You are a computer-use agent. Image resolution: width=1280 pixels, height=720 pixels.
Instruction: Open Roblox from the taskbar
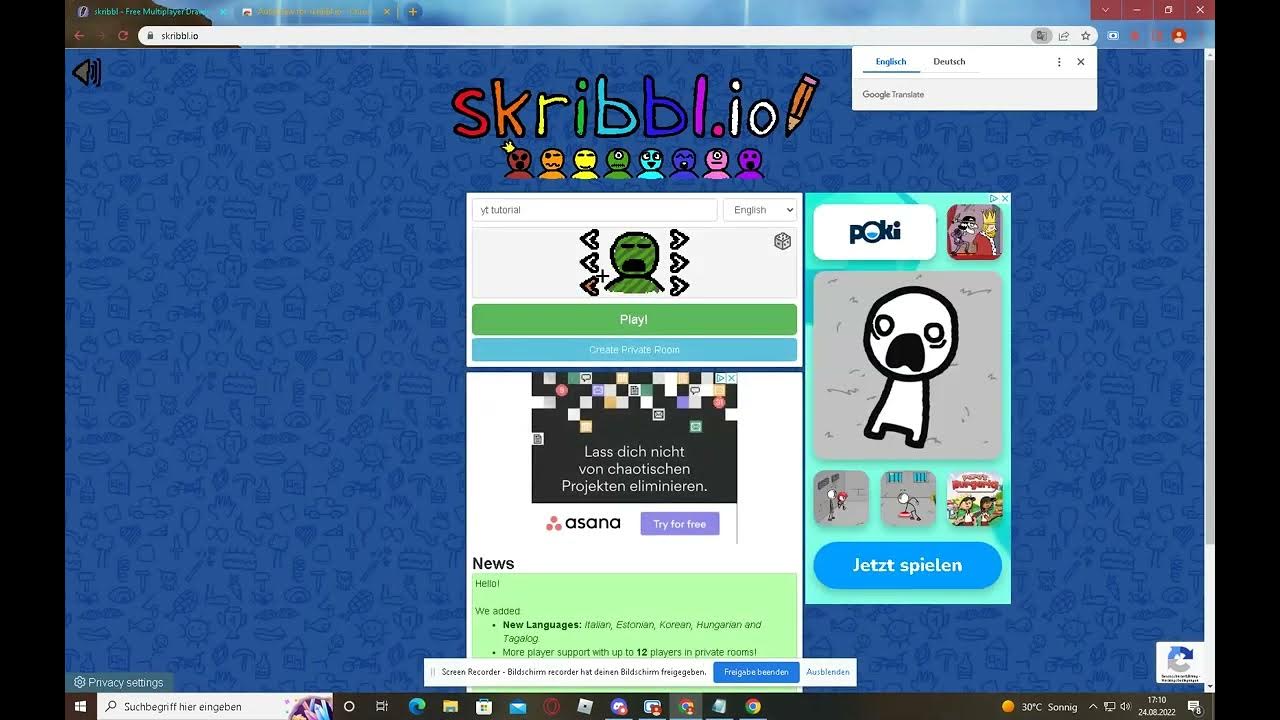point(585,706)
